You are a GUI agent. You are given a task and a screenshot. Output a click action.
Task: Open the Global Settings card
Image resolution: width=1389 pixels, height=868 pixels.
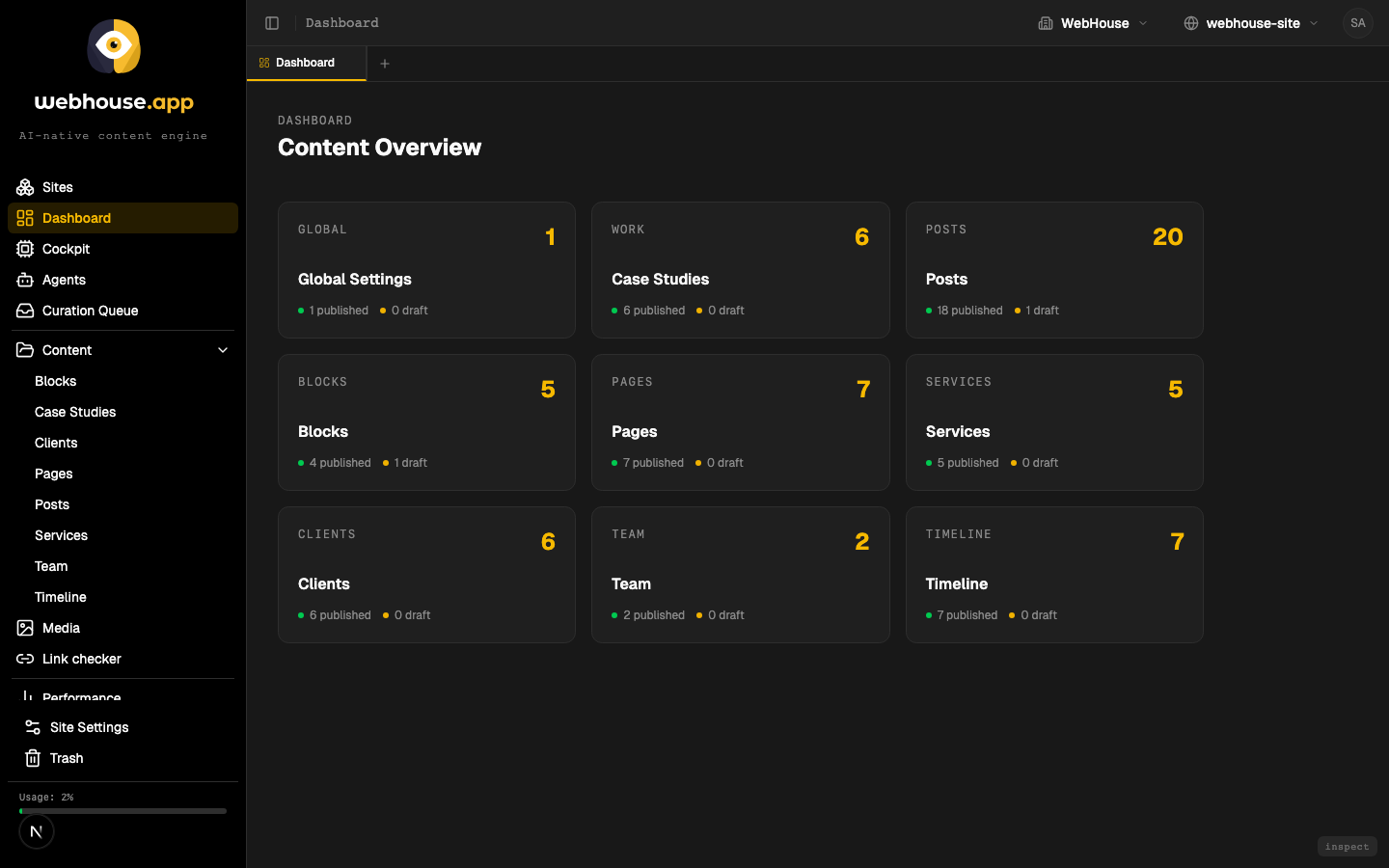click(426, 270)
